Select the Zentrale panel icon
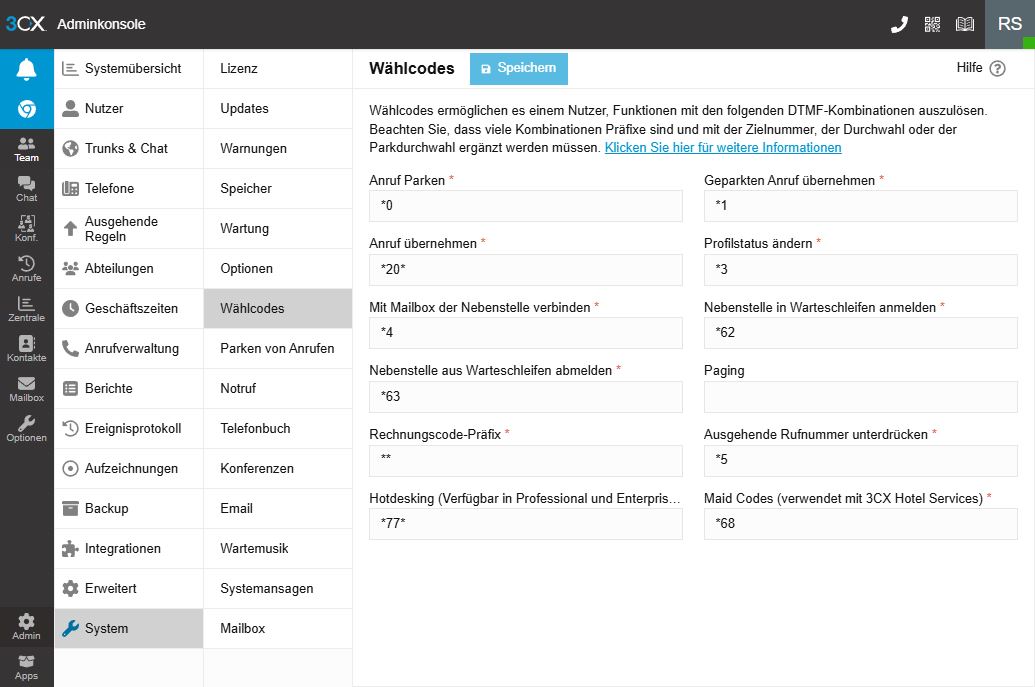1035x687 pixels. 26,307
